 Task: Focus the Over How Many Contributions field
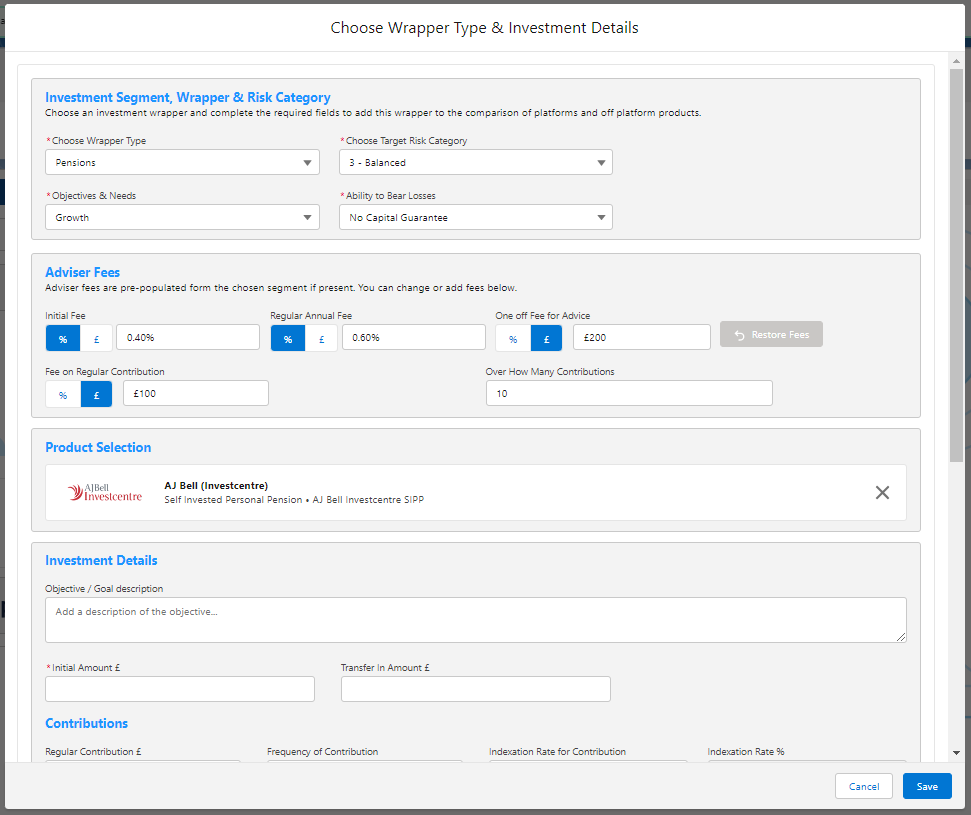[x=629, y=393]
